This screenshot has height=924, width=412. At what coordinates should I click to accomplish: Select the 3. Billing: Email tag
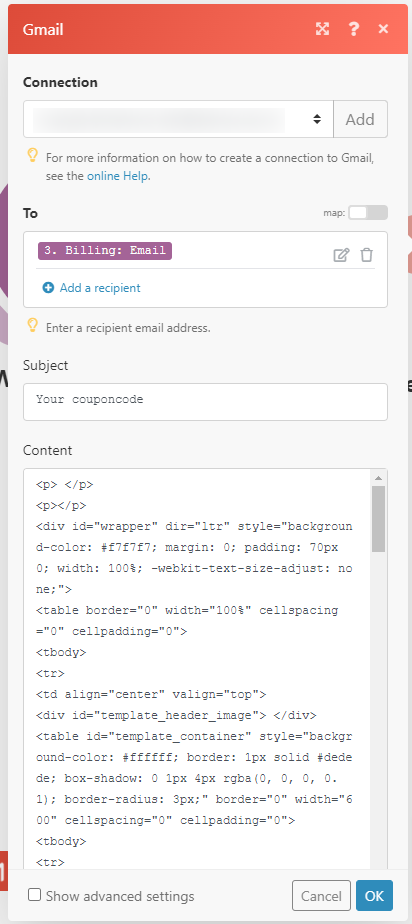point(105,250)
